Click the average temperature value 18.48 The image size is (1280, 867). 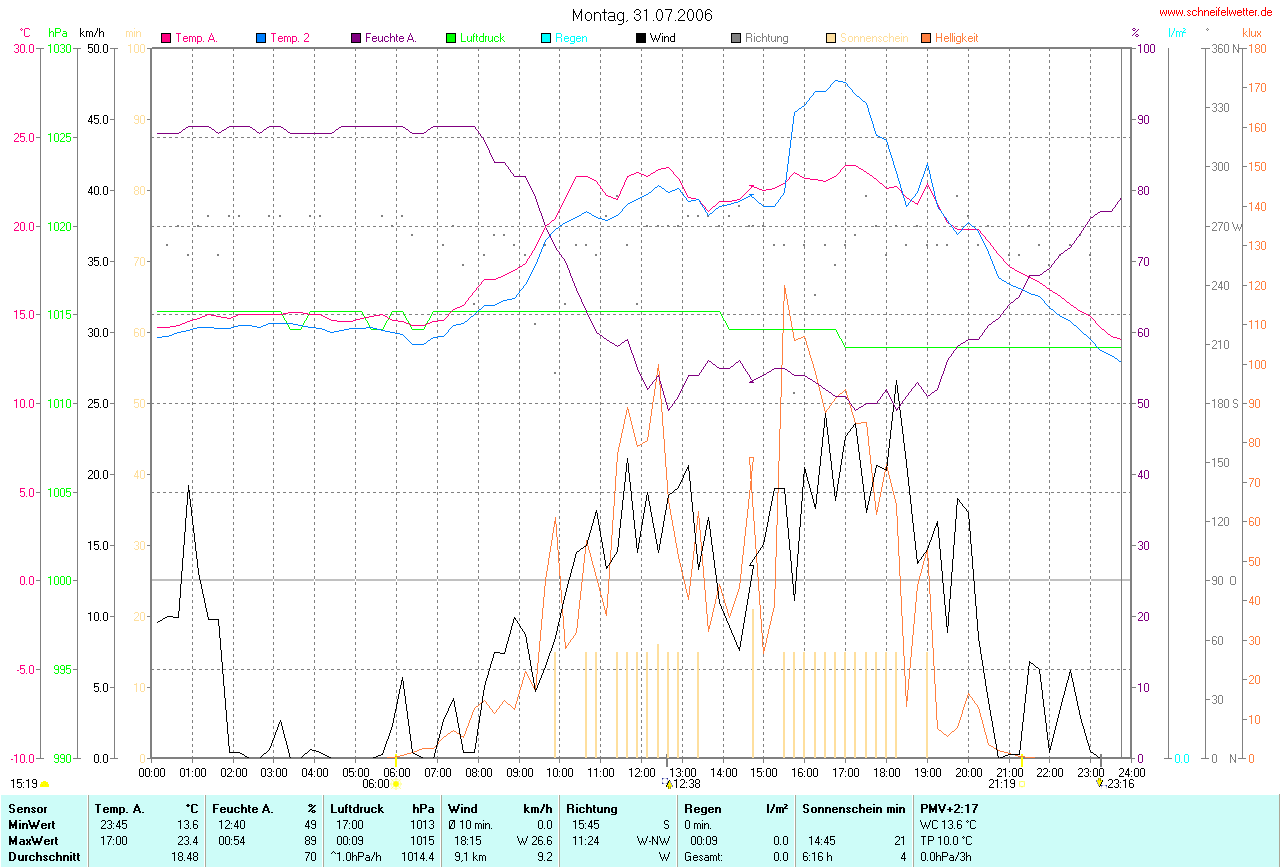coord(185,857)
